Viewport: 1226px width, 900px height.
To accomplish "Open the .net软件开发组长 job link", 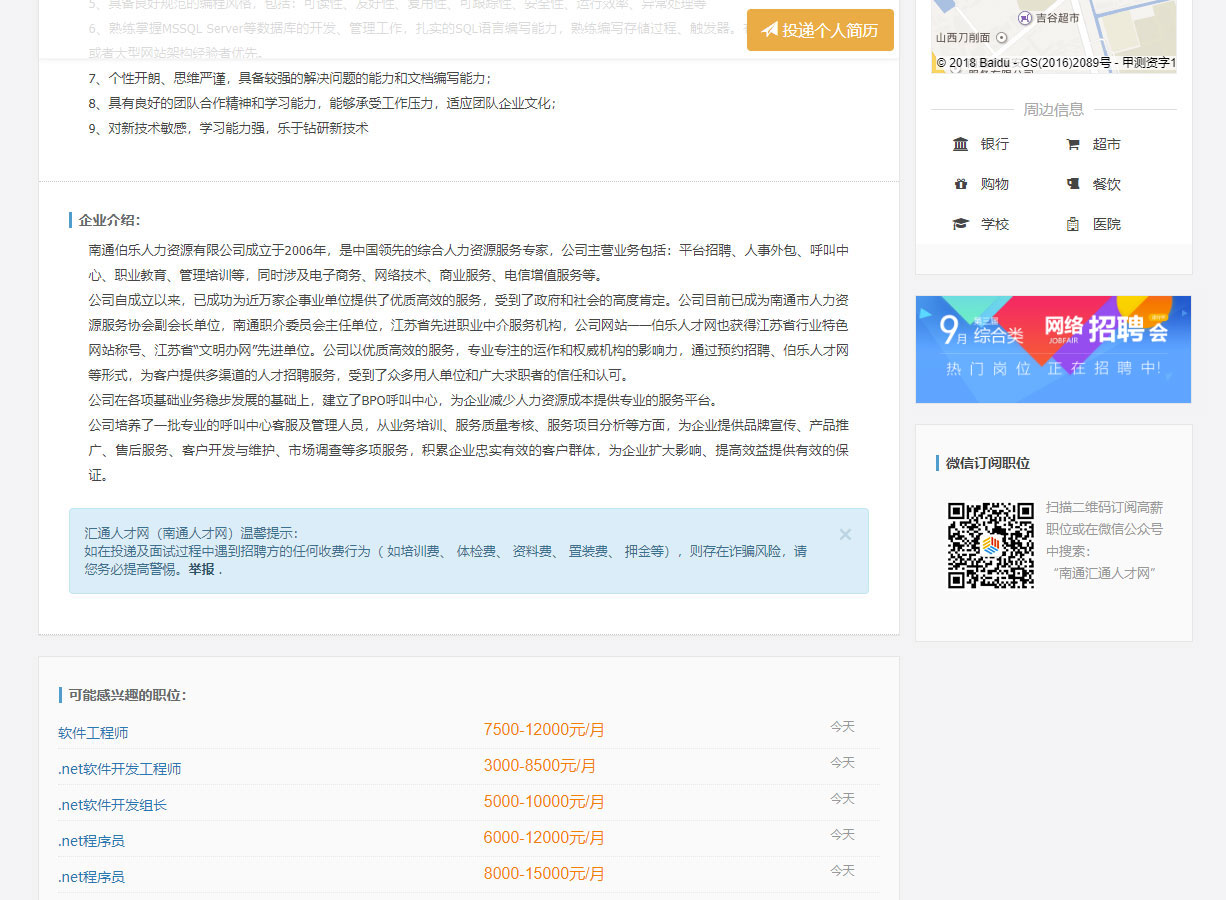I will 112,805.
